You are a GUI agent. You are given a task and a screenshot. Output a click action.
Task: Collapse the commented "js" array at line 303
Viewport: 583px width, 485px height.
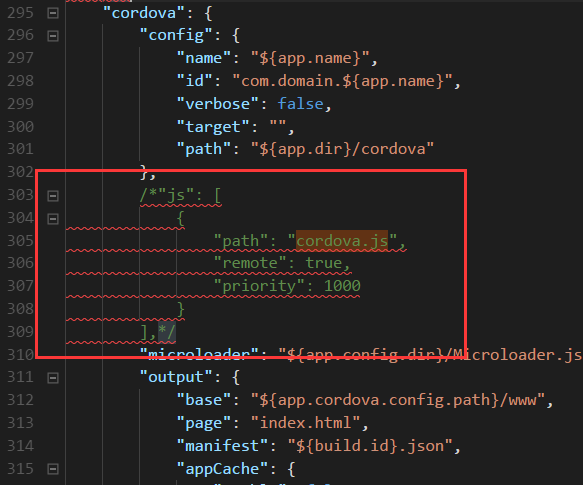53,196
